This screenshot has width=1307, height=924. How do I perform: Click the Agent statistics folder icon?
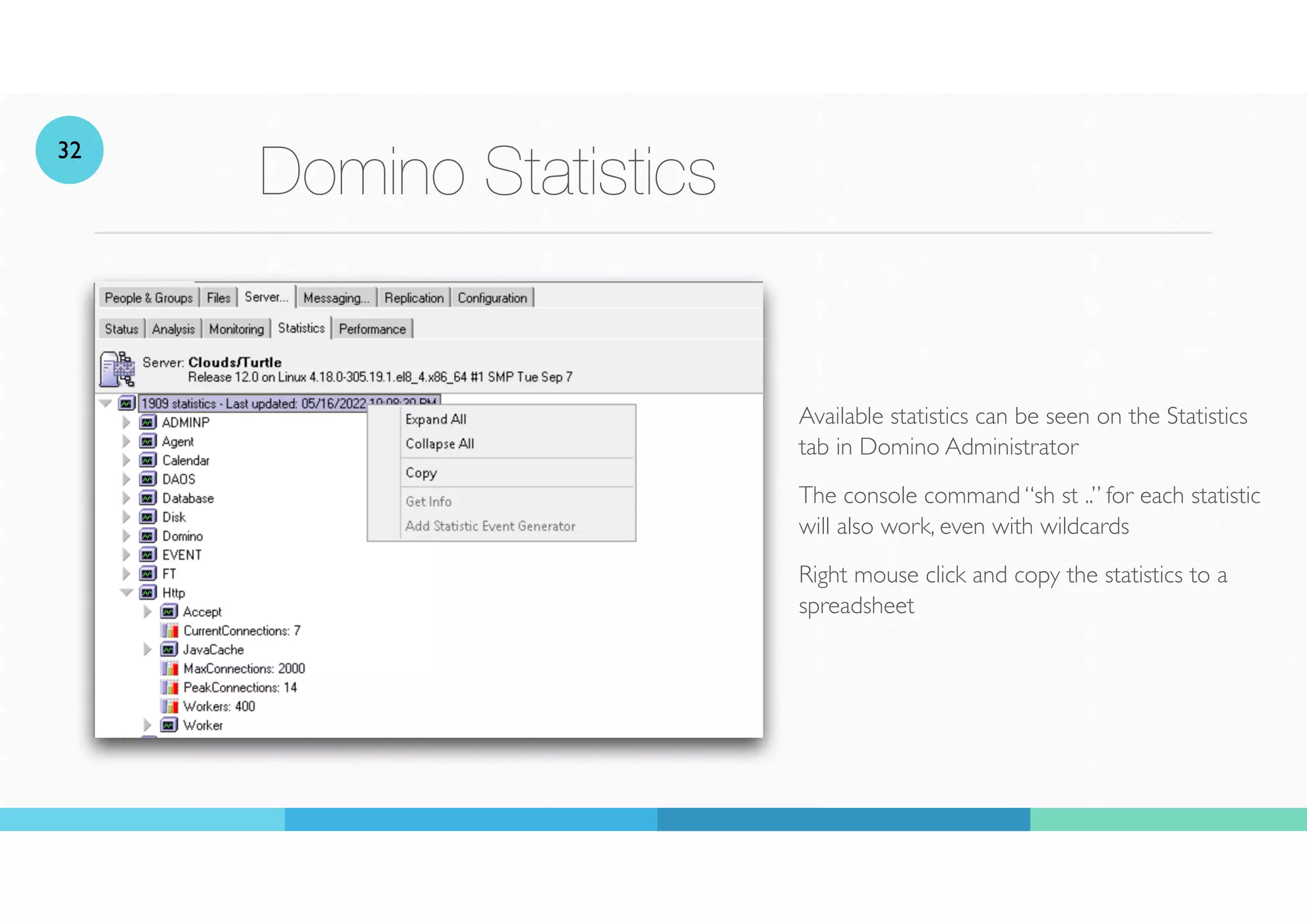point(148,442)
